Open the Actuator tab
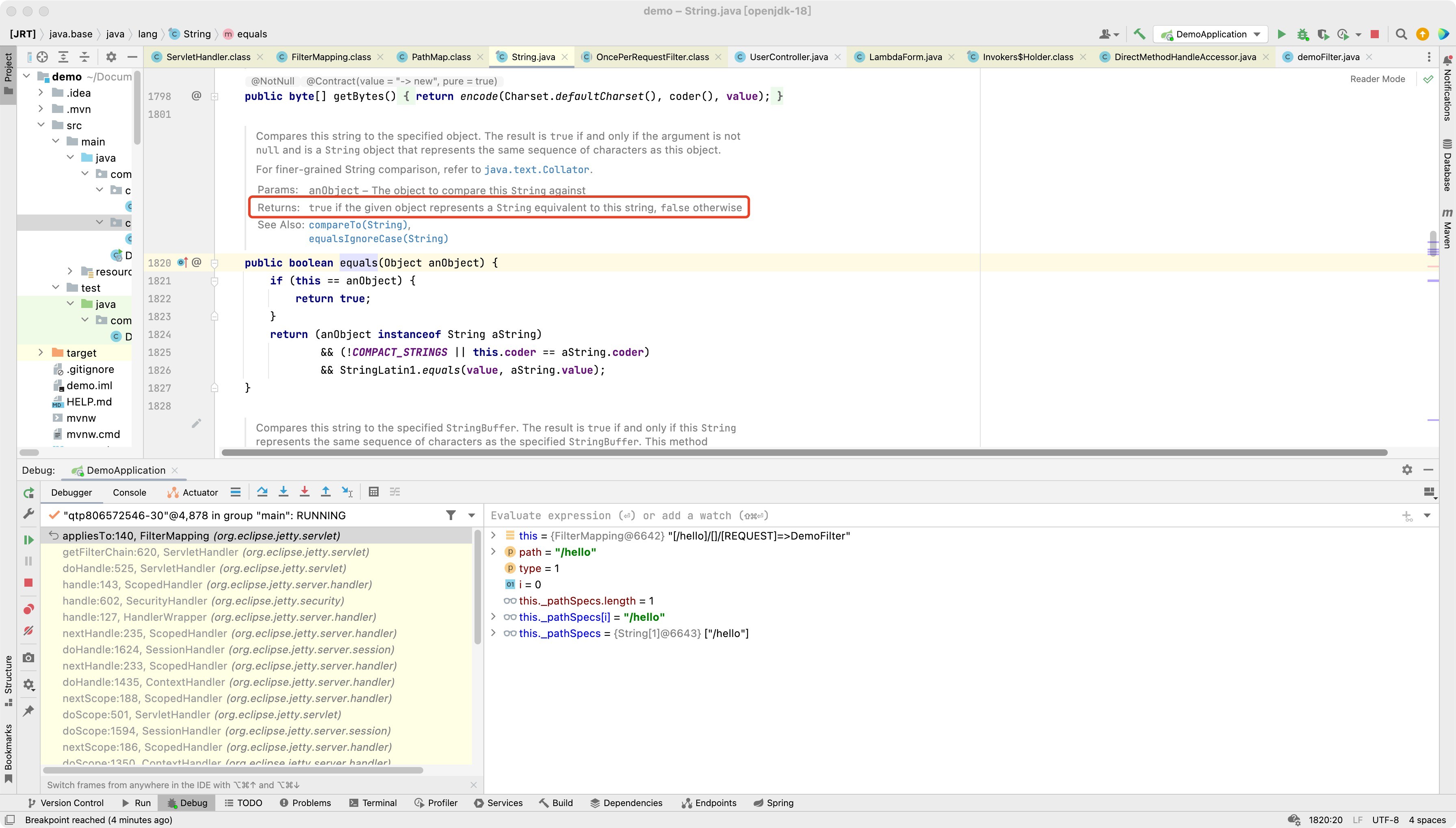The image size is (1456, 828). tap(193, 492)
